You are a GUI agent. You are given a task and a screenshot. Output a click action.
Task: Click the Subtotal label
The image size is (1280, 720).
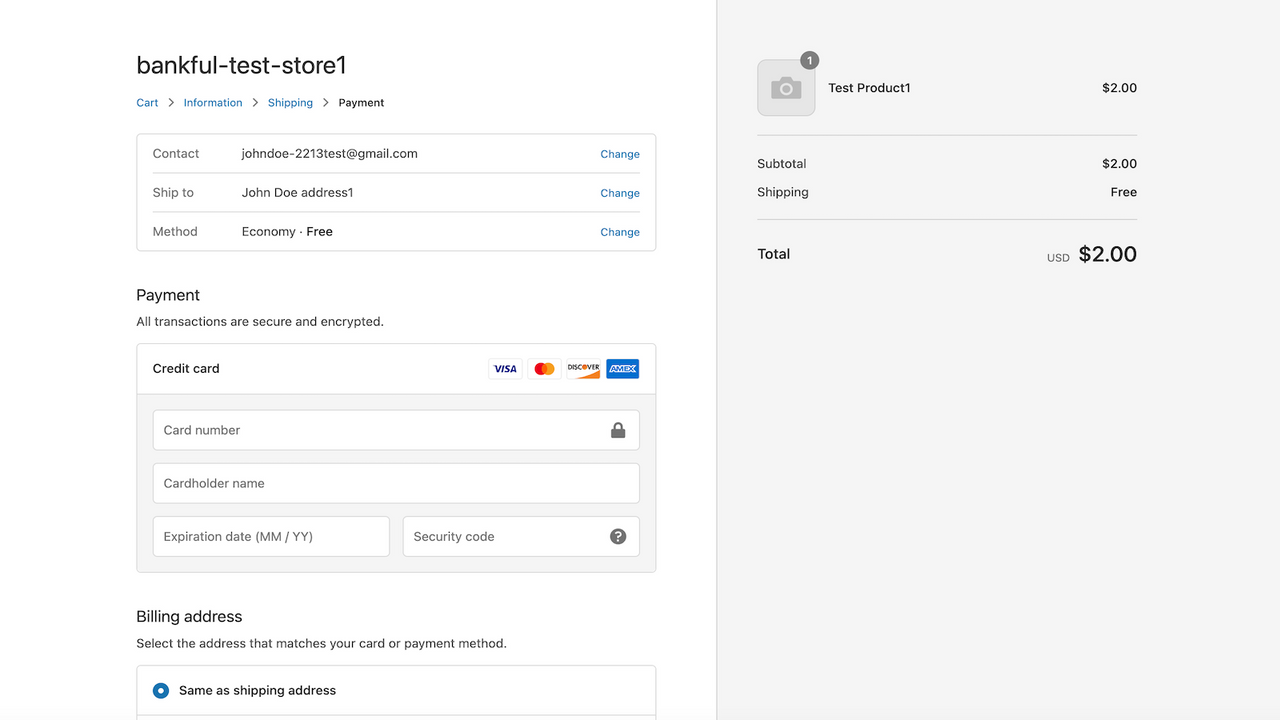(x=782, y=164)
